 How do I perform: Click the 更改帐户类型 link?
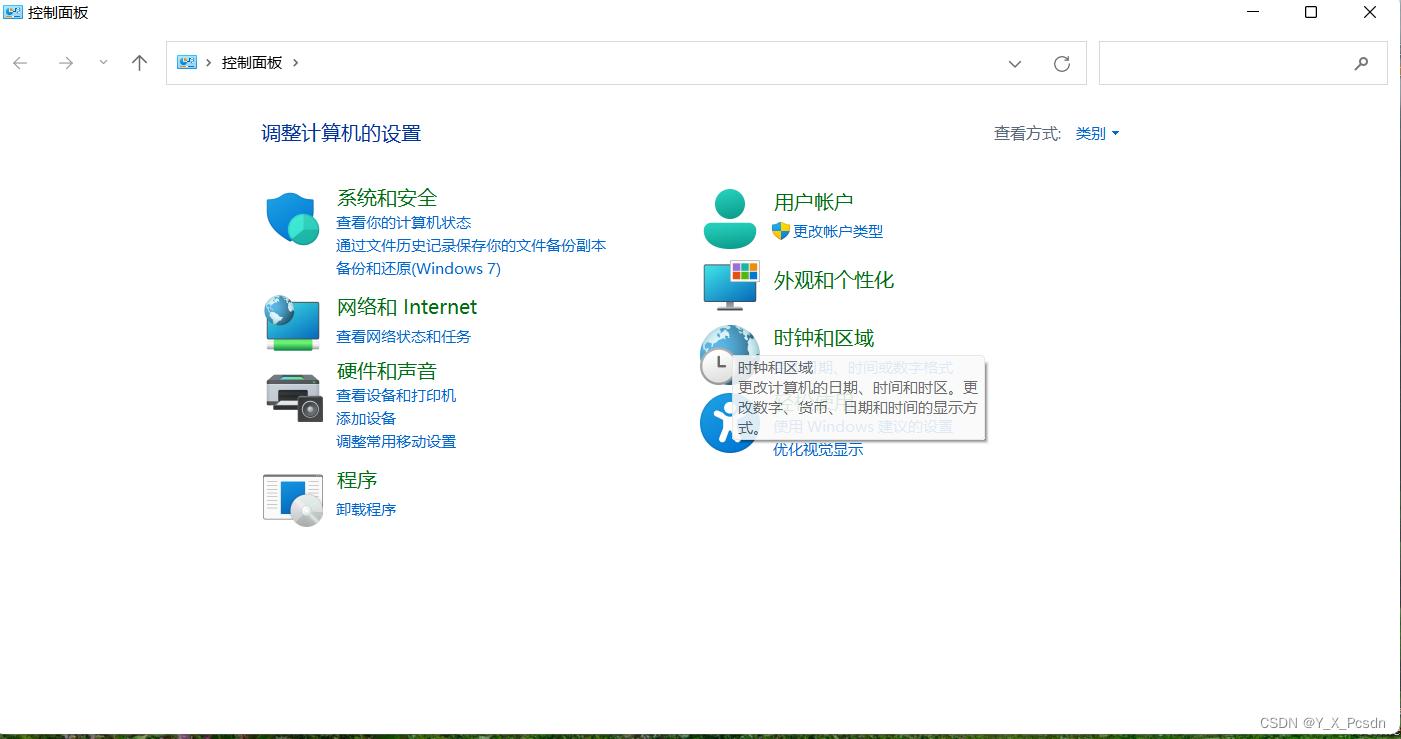pyautogui.click(x=838, y=232)
